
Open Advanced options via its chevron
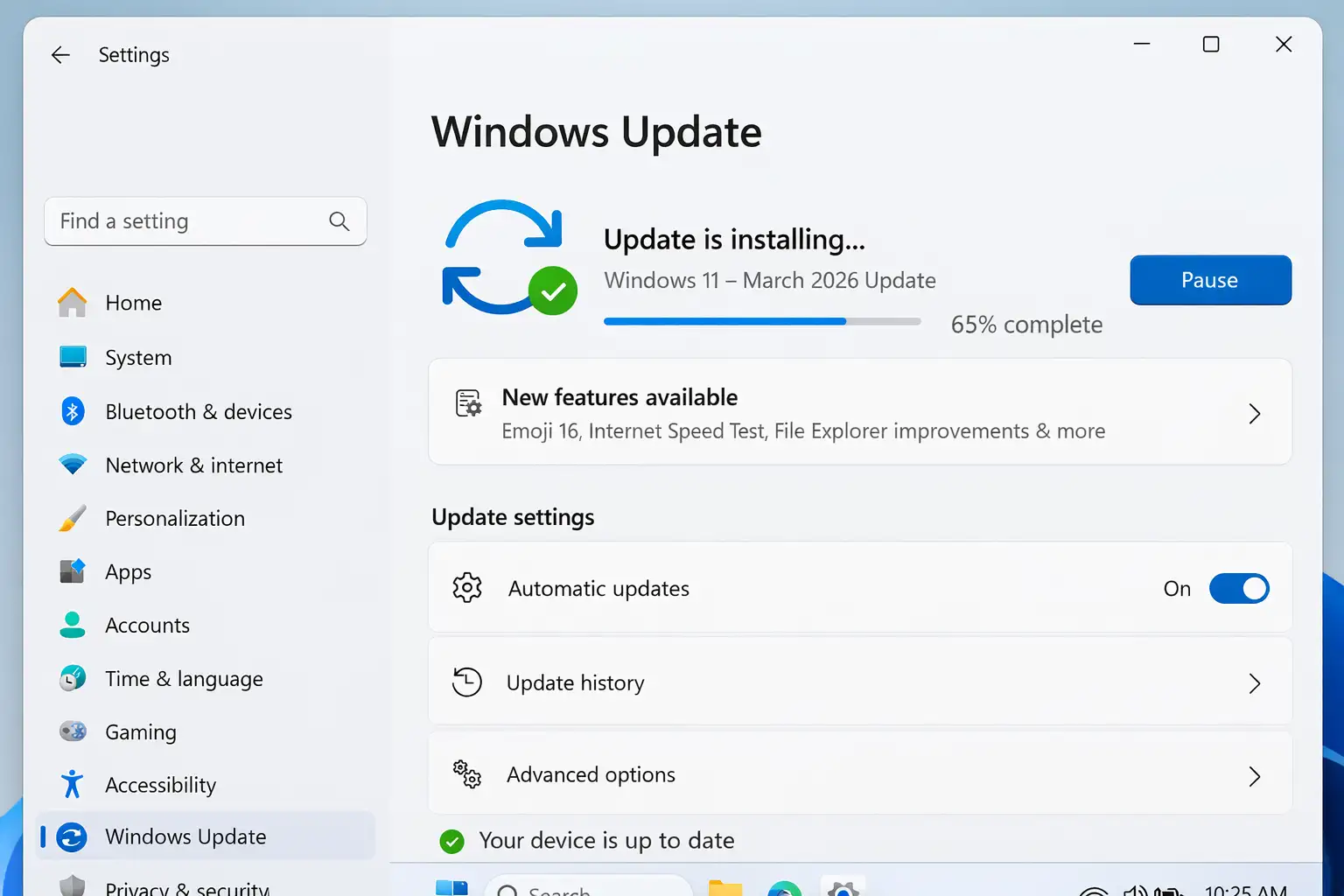click(1255, 776)
